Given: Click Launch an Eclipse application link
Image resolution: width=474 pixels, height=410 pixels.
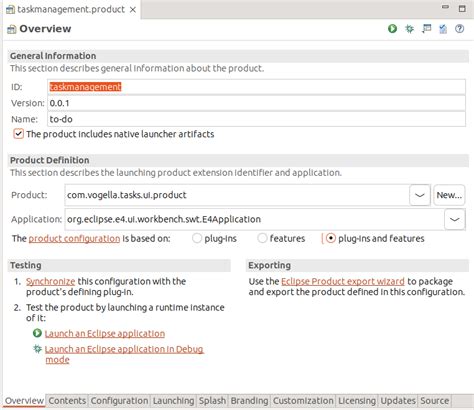Looking at the screenshot, I should tap(105, 333).
